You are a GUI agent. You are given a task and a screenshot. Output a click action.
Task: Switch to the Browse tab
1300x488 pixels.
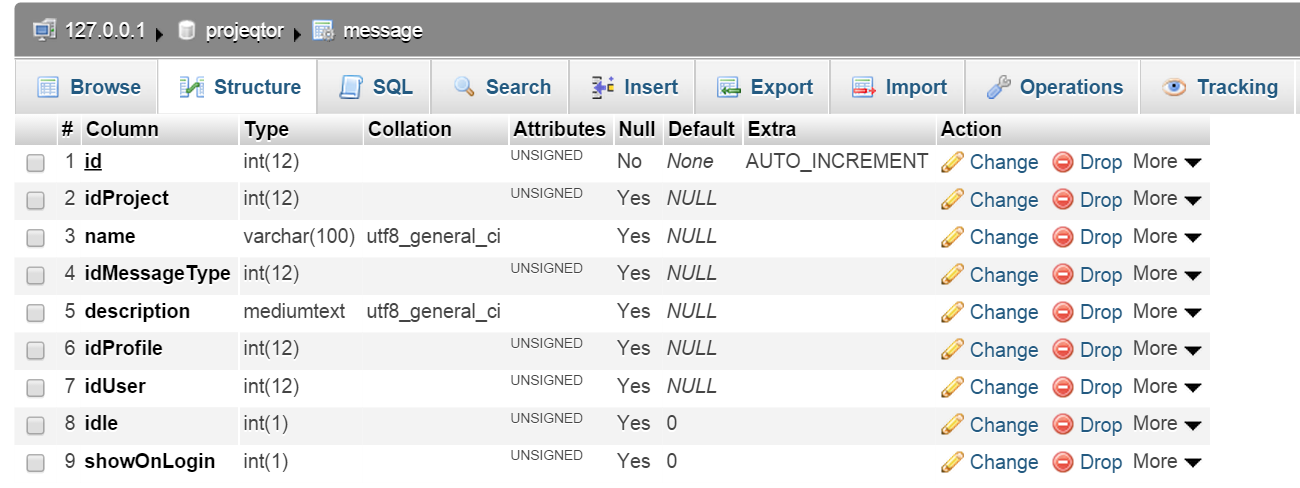[87, 87]
